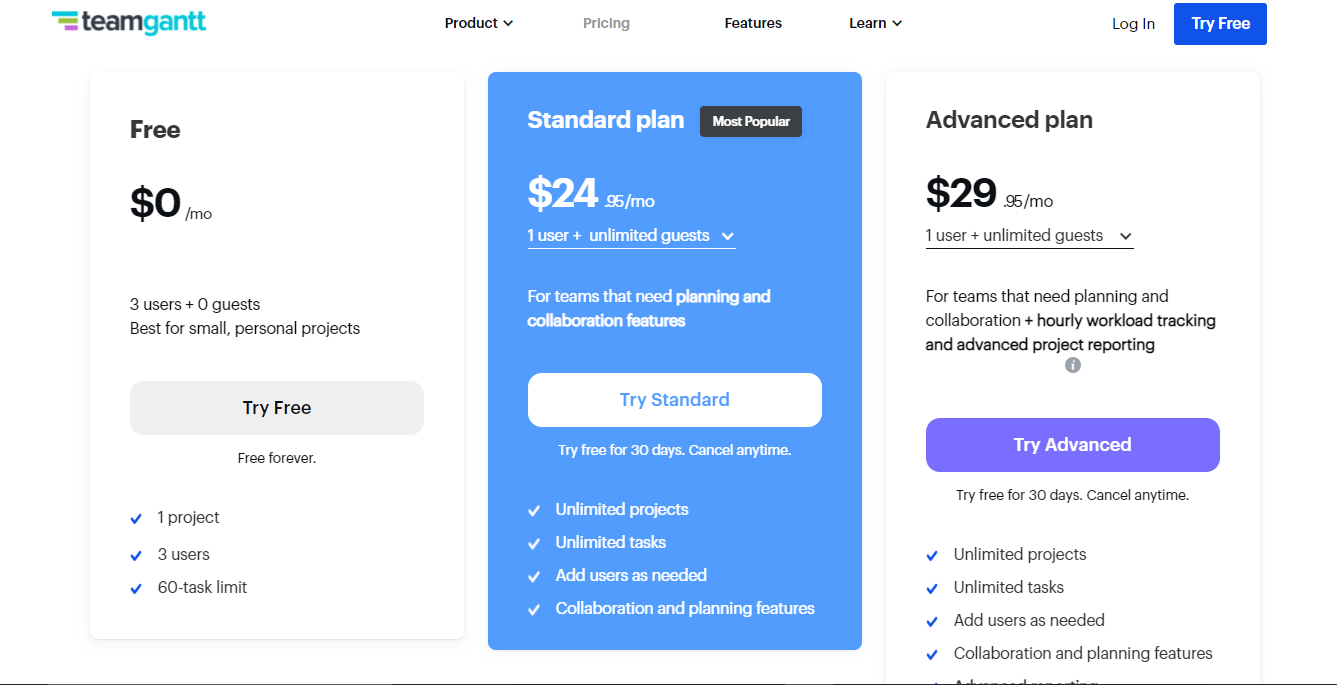Click the checkmark icon beside "1 project"
Viewport: 1337px width, 685px height.
[136, 519]
